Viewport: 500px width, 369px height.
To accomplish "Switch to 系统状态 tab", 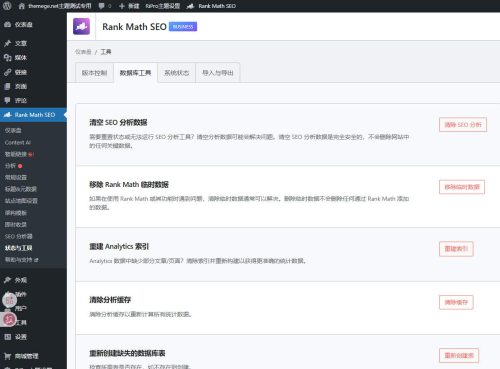I will point(177,73).
